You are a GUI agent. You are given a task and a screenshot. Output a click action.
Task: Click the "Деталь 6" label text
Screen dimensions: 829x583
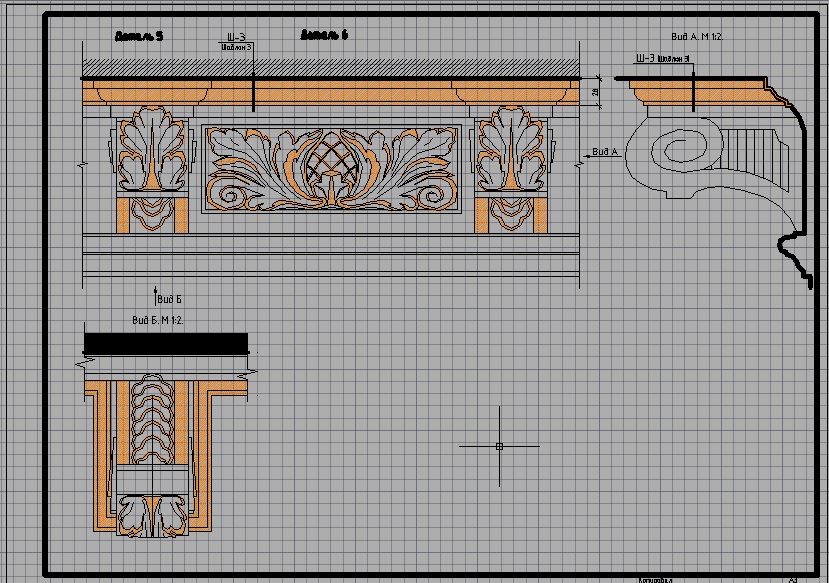pyautogui.click(x=324, y=36)
